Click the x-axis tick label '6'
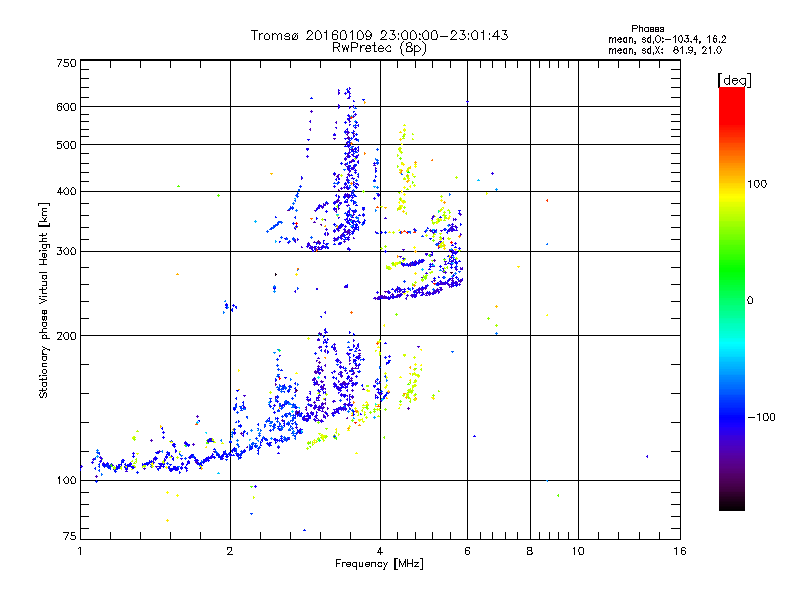 point(467,551)
